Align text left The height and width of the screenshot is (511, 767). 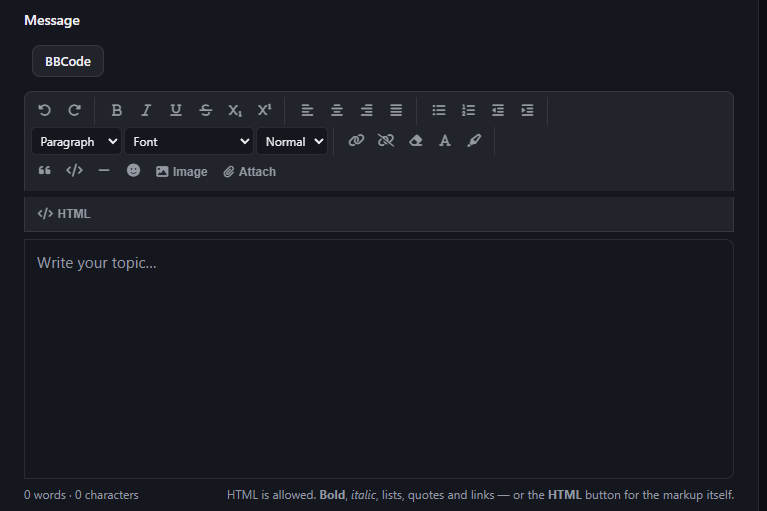coord(307,111)
